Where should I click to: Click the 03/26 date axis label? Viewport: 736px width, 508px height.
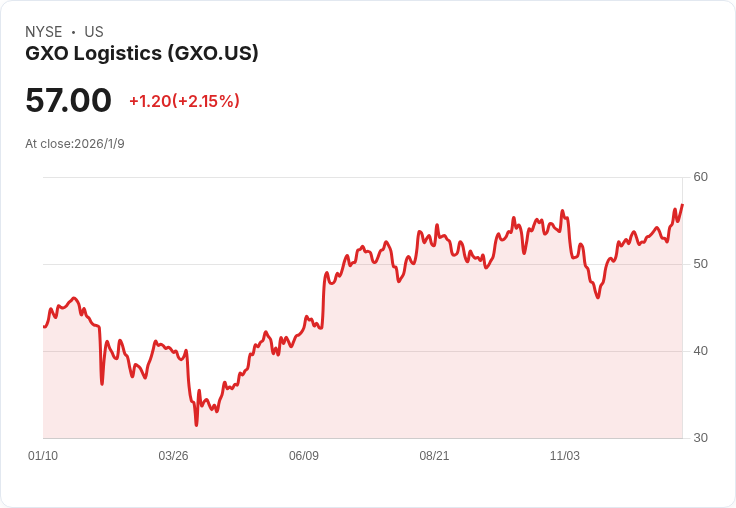click(x=173, y=456)
